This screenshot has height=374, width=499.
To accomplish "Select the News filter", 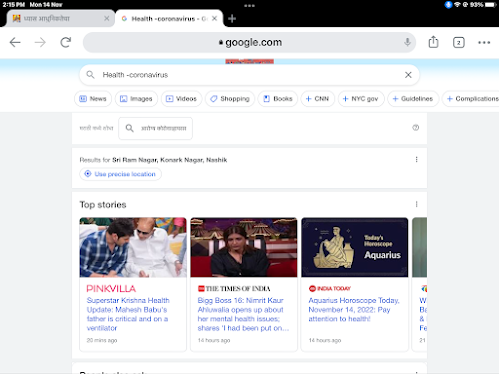I will point(93,99).
